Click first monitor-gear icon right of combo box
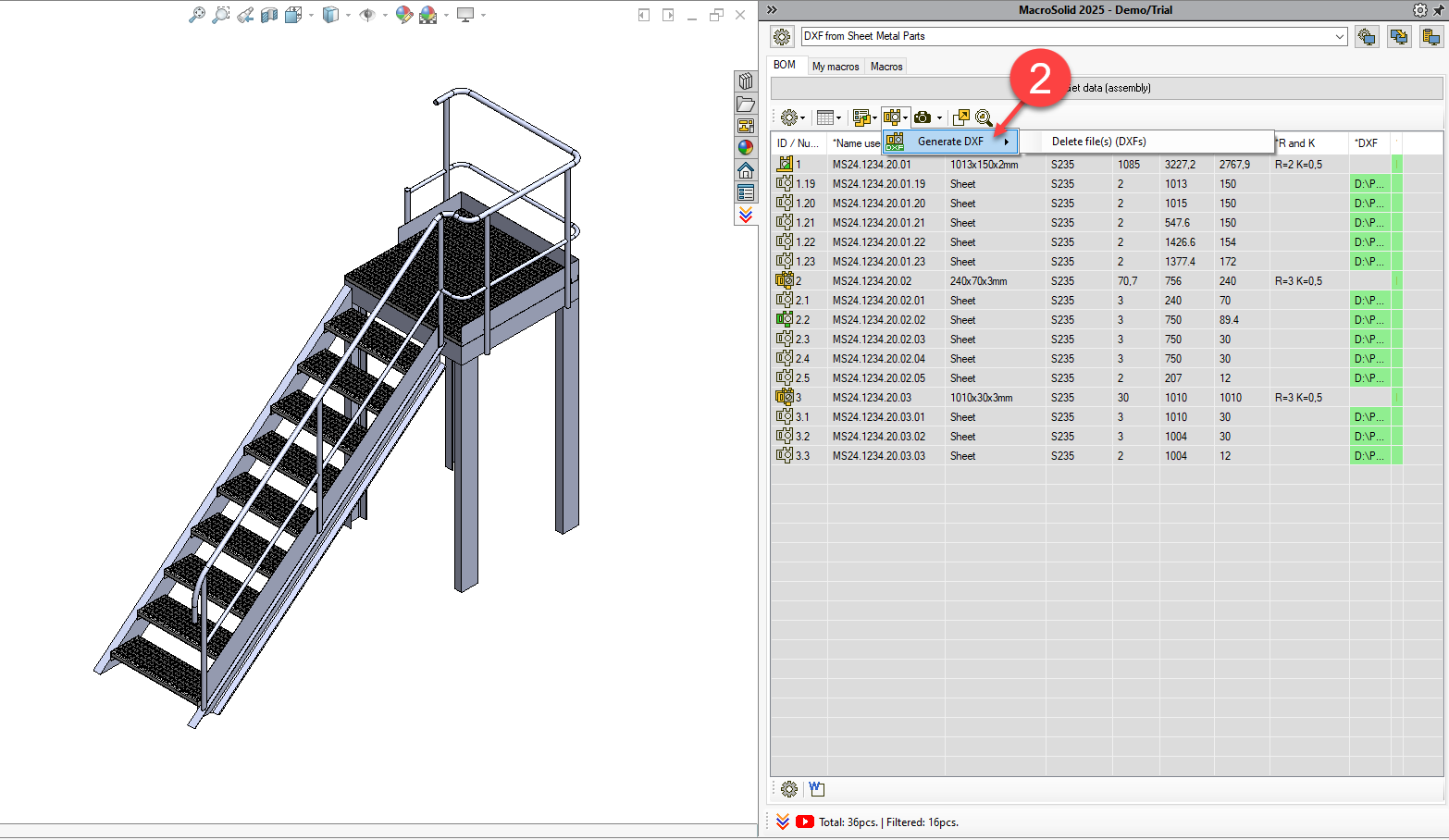 click(1367, 36)
